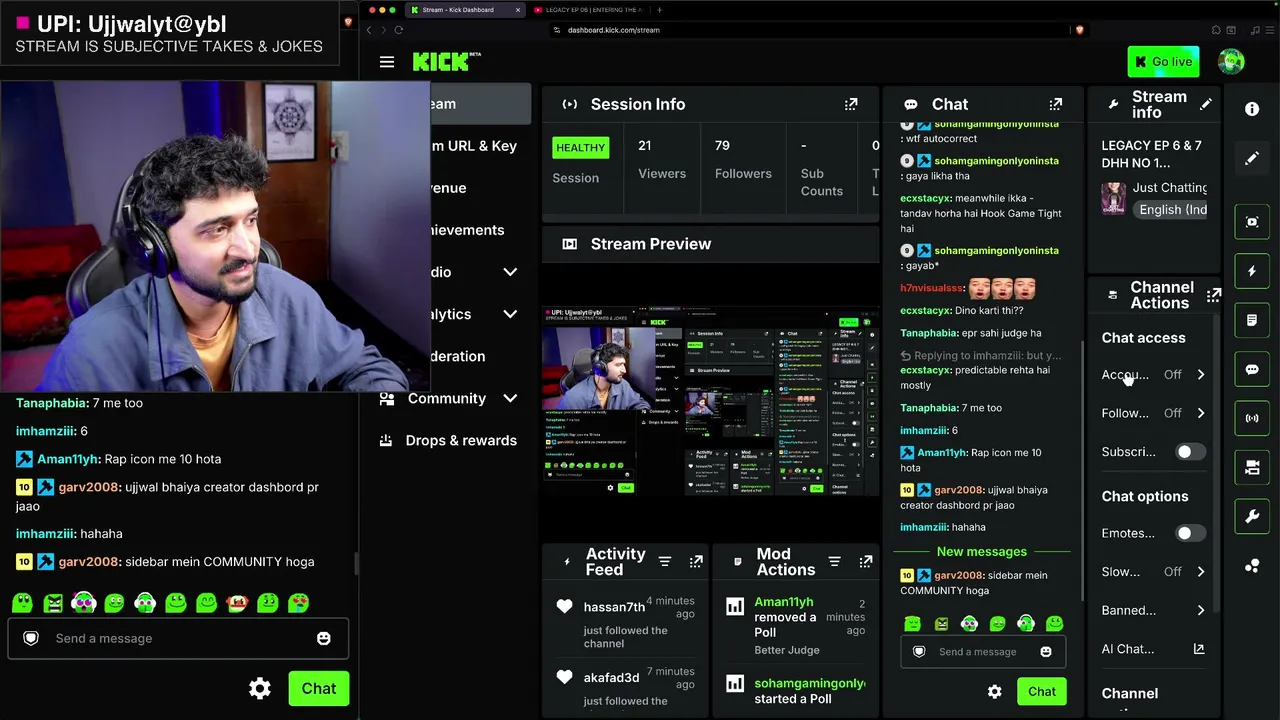Open Slow mode chat option
Viewport: 1280px width, 720px height.
pyautogui.click(x=1154, y=572)
